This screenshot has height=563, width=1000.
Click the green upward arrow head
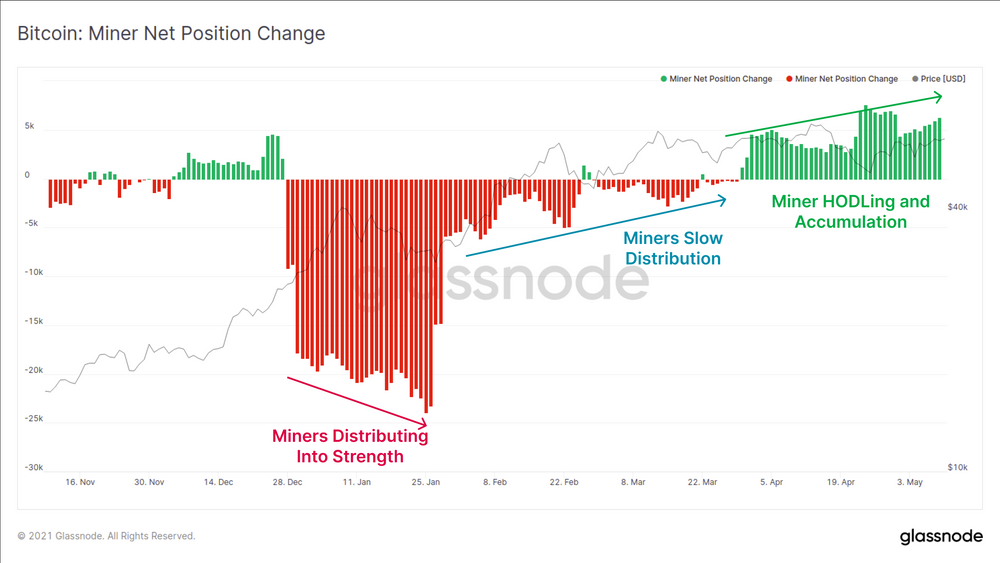coord(938,97)
